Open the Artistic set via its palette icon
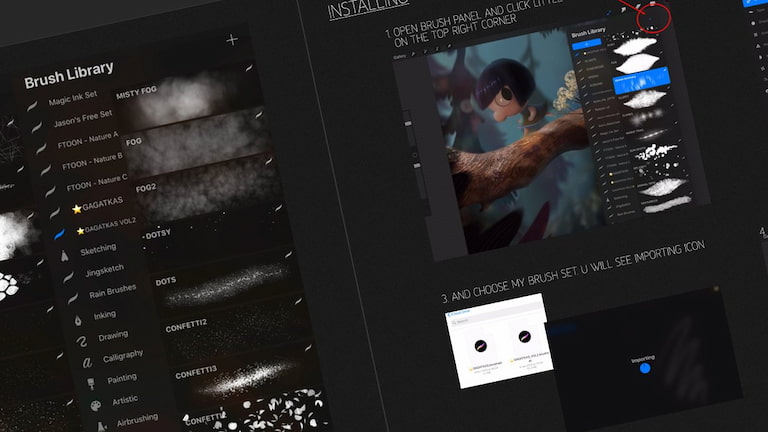Image resolution: width=768 pixels, height=432 pixels. 96,405
